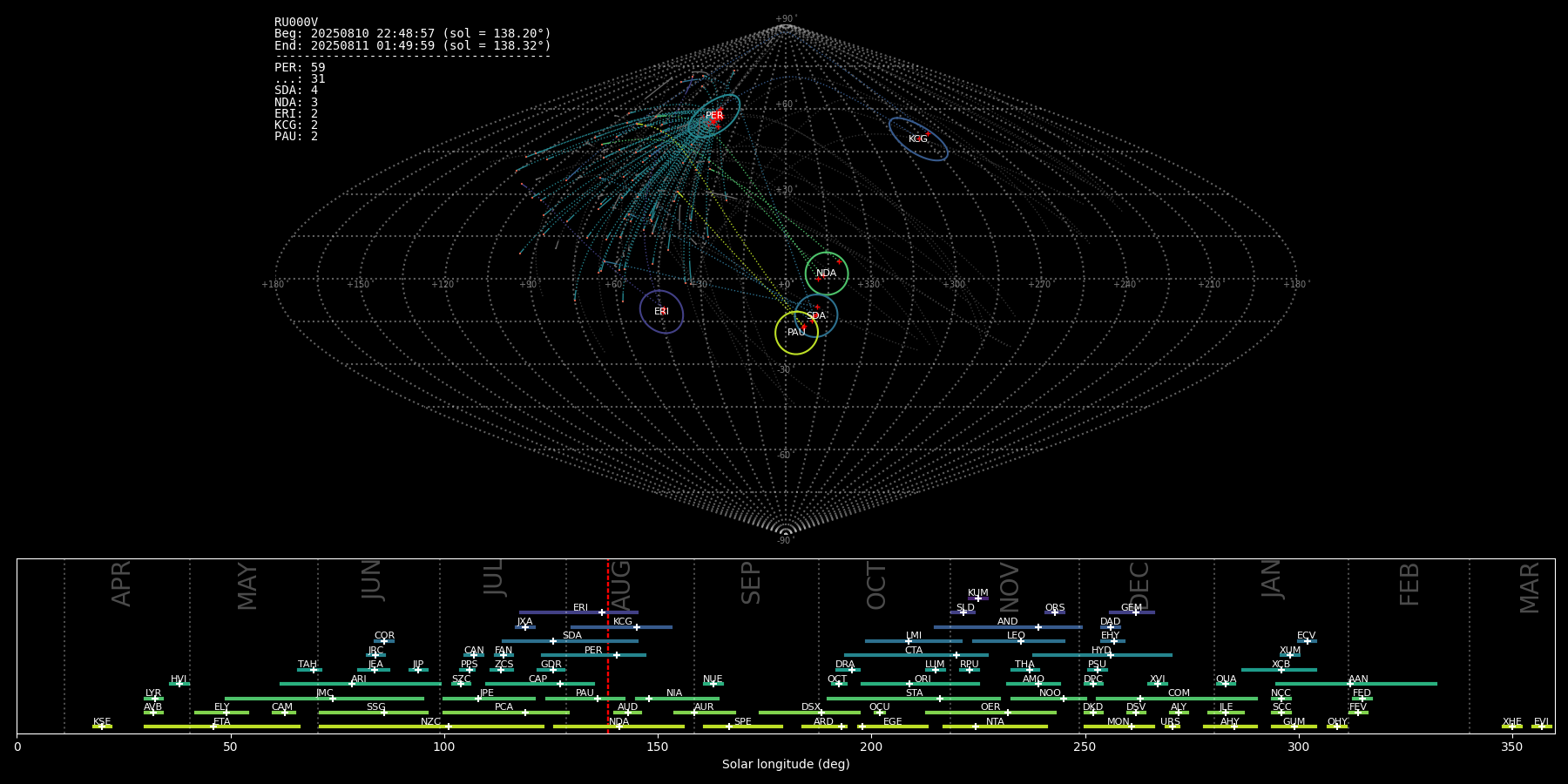
Task: Click the COM shower bar in timeline
Action: coord(1177,699)
